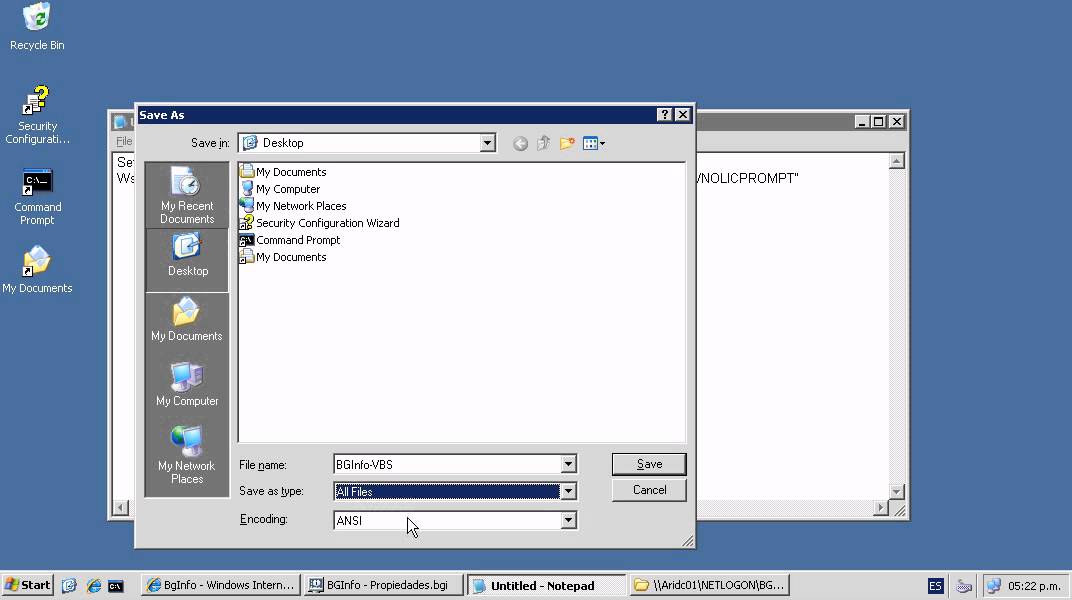Open the File menu in Notepad

coord(124,141)
